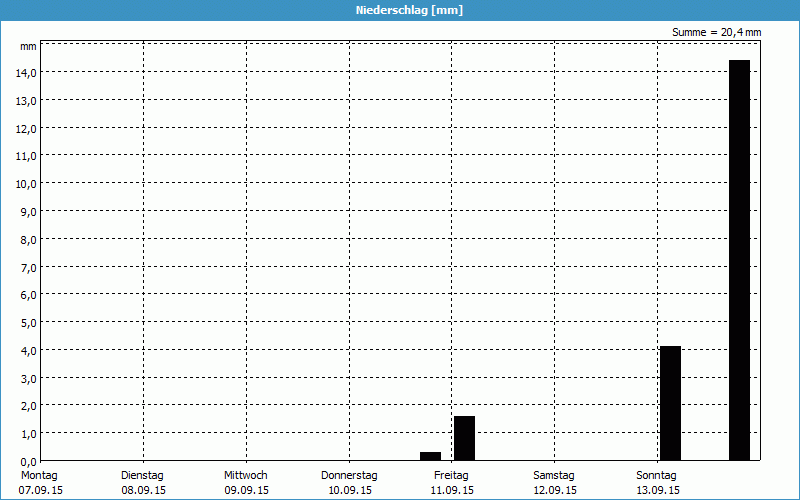
Task: Click the "Freitag" day label
Action: (x=451, y=475)
